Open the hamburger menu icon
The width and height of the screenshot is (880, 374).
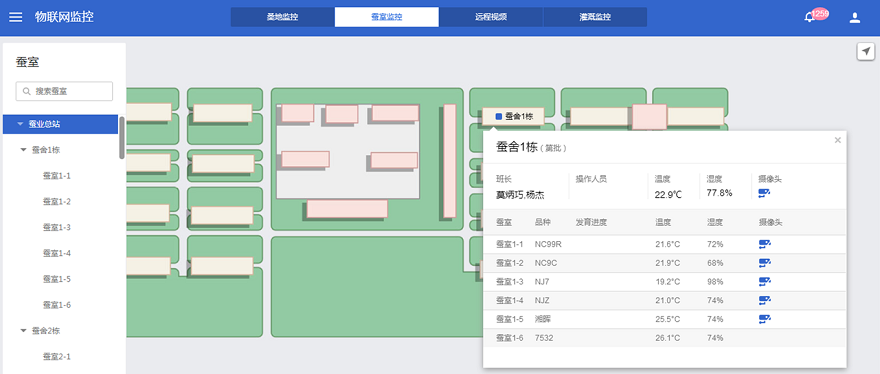(16, 17)
